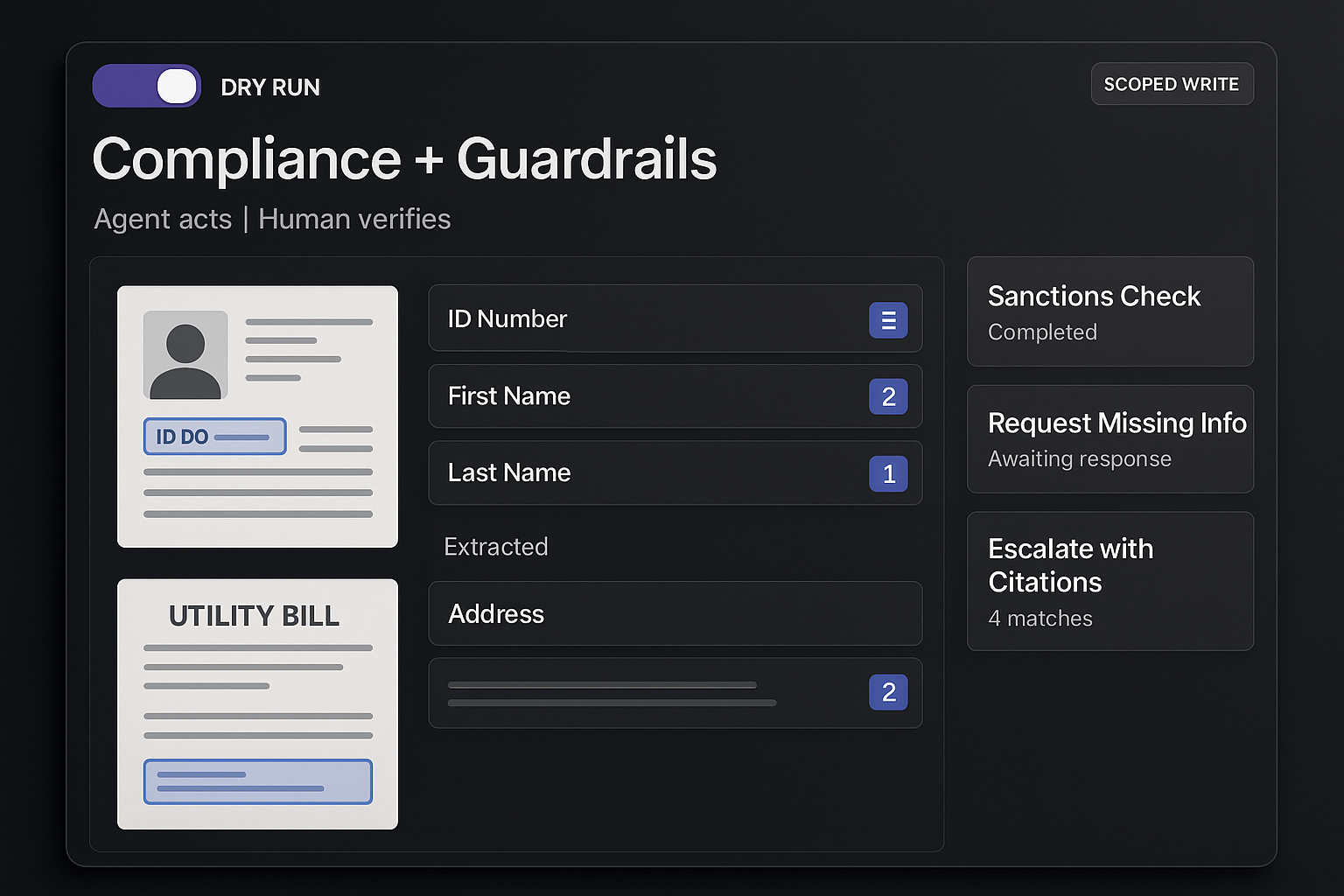Toggle the Dry Run switch
The width and height of the screenshot is (1344, 896).
click(x=147, y=87)
